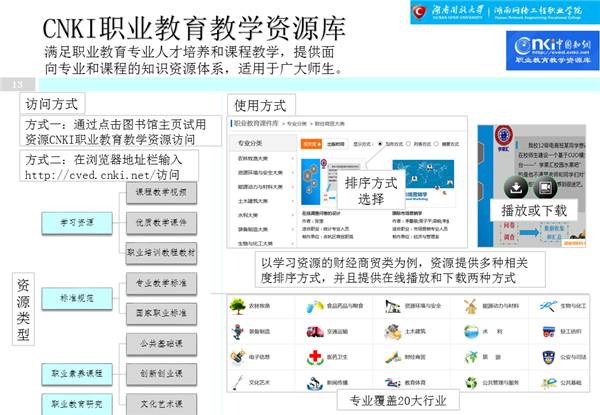Click the 专业教学标准 resource box

(161, 283)
